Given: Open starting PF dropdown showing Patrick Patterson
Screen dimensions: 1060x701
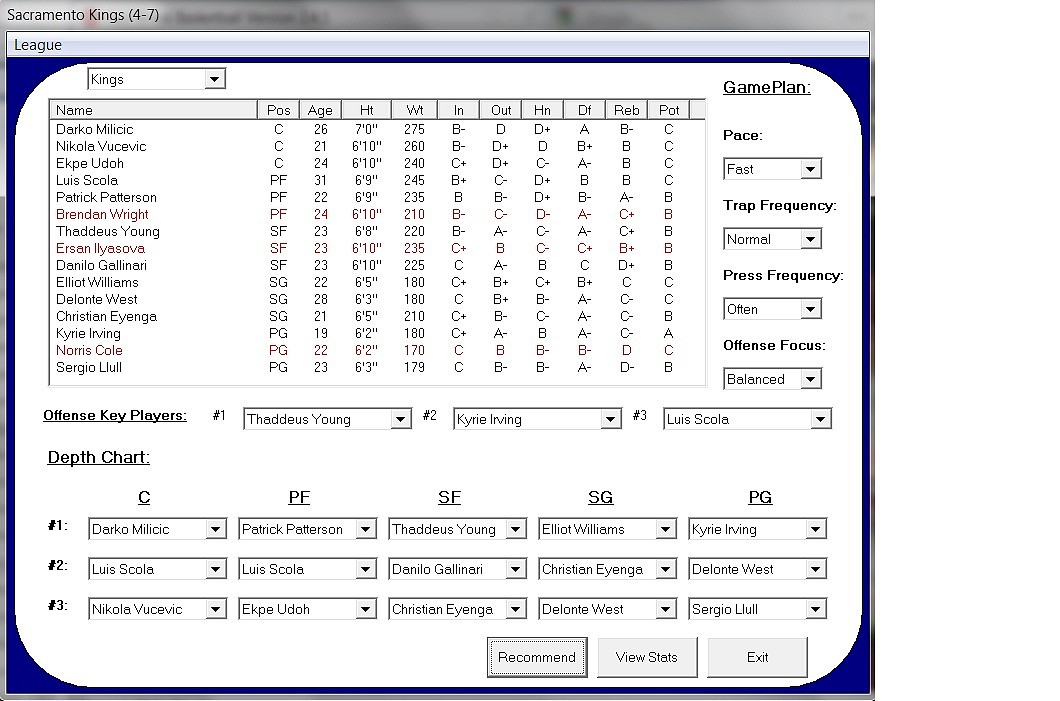Looking at the screenshot, I should coord(307,529).
